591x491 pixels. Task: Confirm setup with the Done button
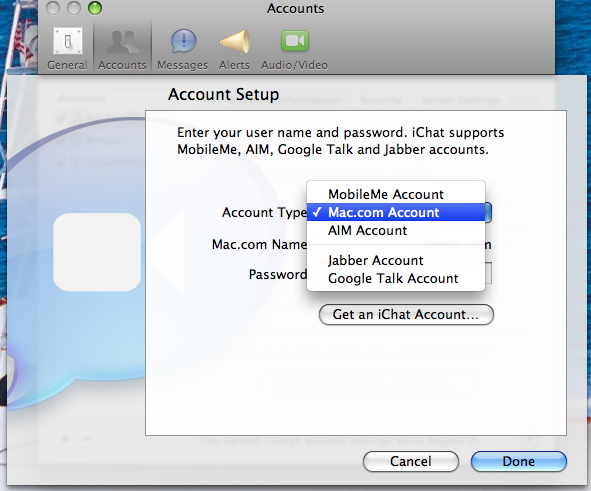pyautogui.click(x=519, y=461)
